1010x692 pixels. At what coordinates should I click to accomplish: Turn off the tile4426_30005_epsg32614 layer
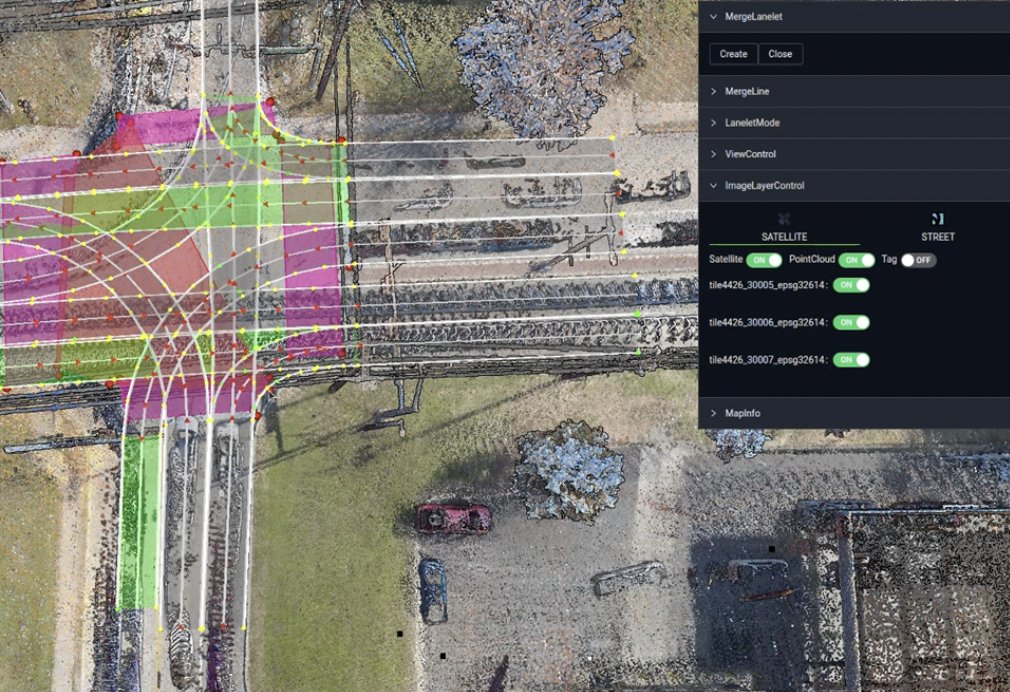pyautogui.click(x=852, y=284)
